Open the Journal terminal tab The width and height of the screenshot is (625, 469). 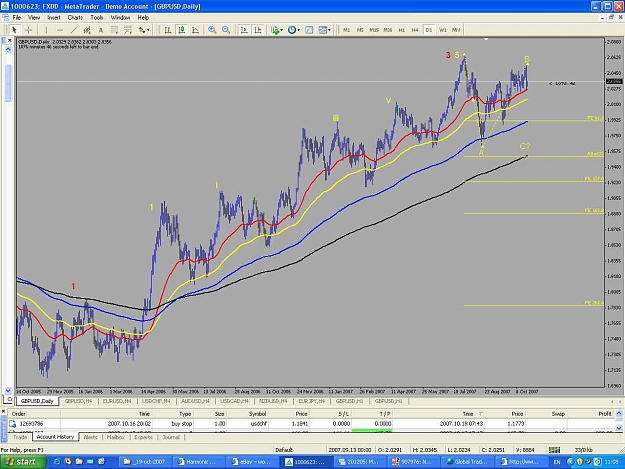(x=171, y=437)
